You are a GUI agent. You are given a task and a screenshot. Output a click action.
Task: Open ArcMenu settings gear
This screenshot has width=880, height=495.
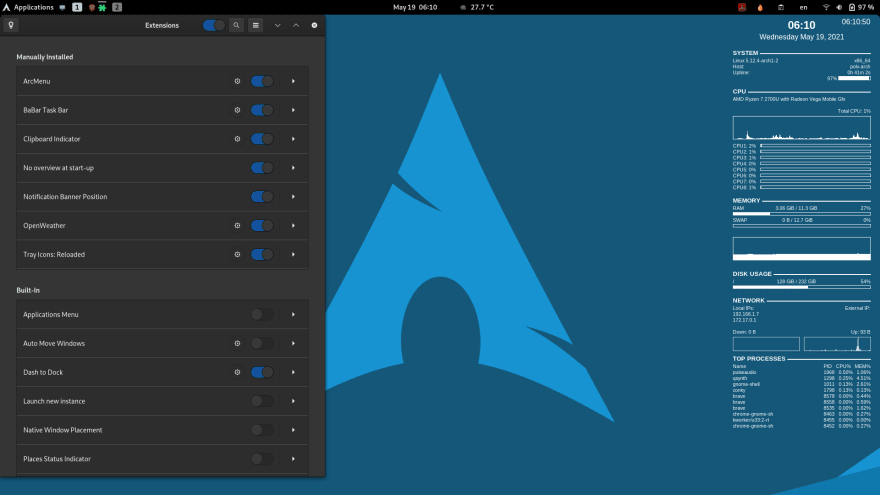coord(237,81)
